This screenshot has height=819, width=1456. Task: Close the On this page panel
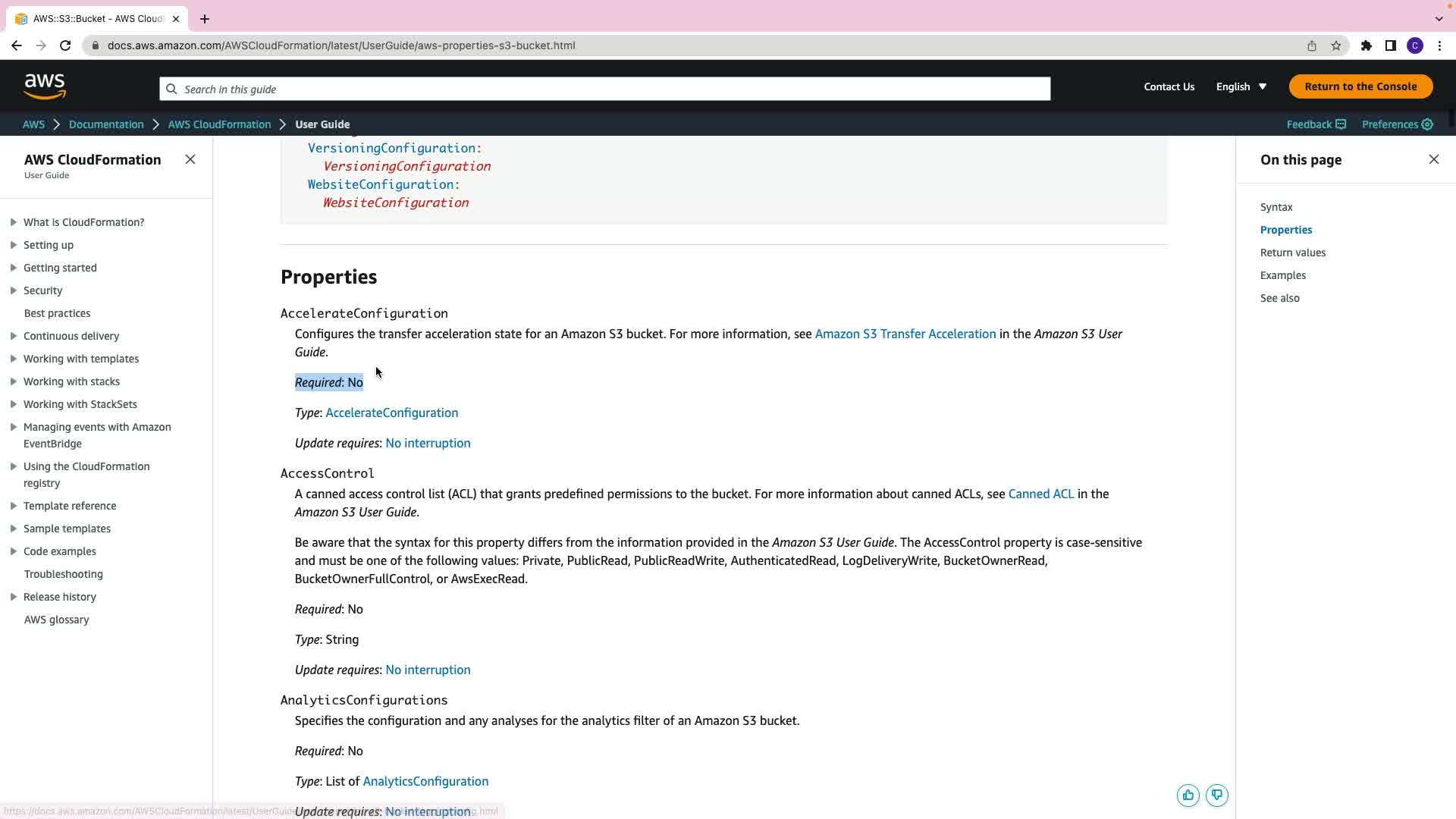tap(1433, 159)
